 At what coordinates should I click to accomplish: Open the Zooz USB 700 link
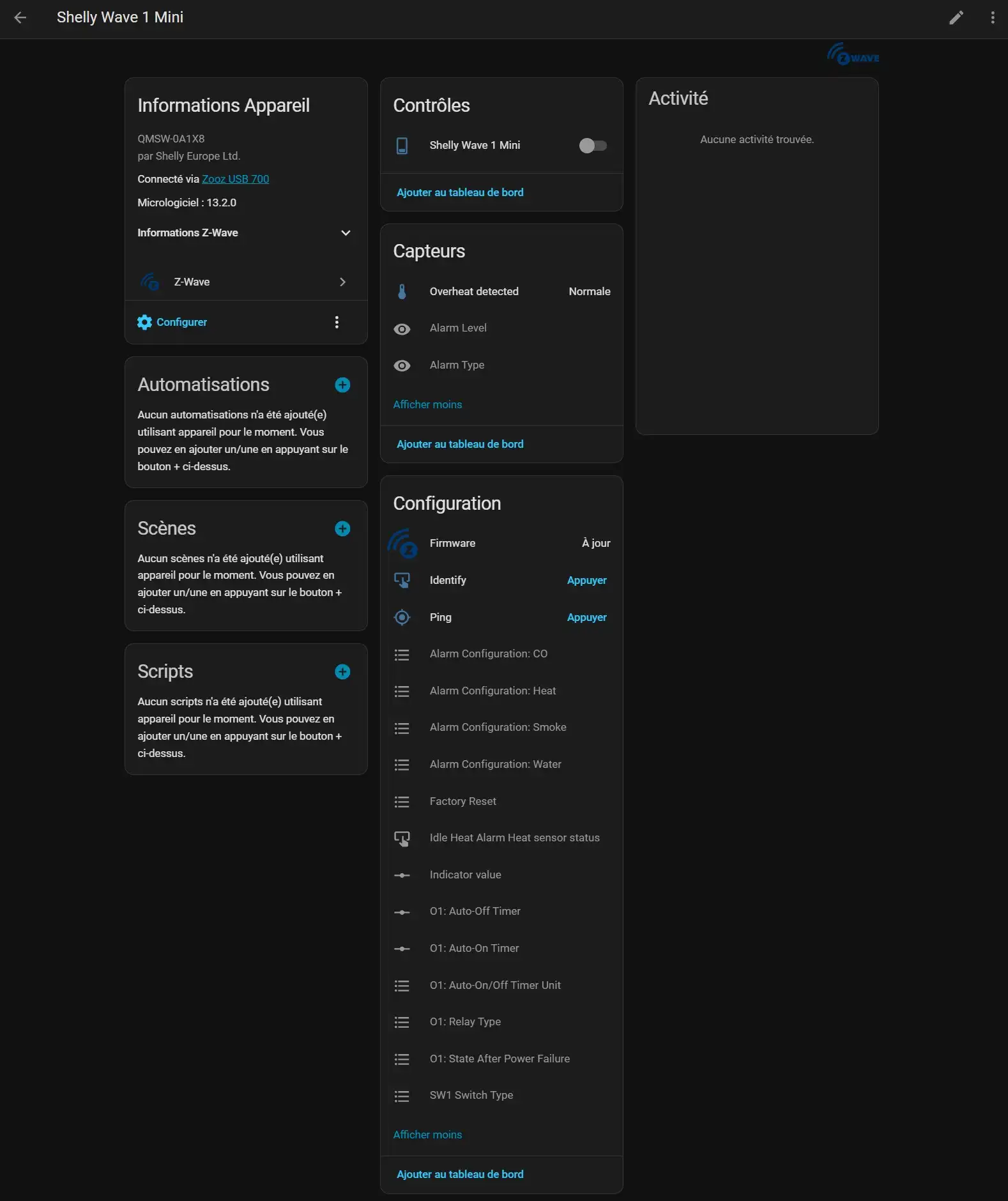pyautogui.click(x=235, y=179)
